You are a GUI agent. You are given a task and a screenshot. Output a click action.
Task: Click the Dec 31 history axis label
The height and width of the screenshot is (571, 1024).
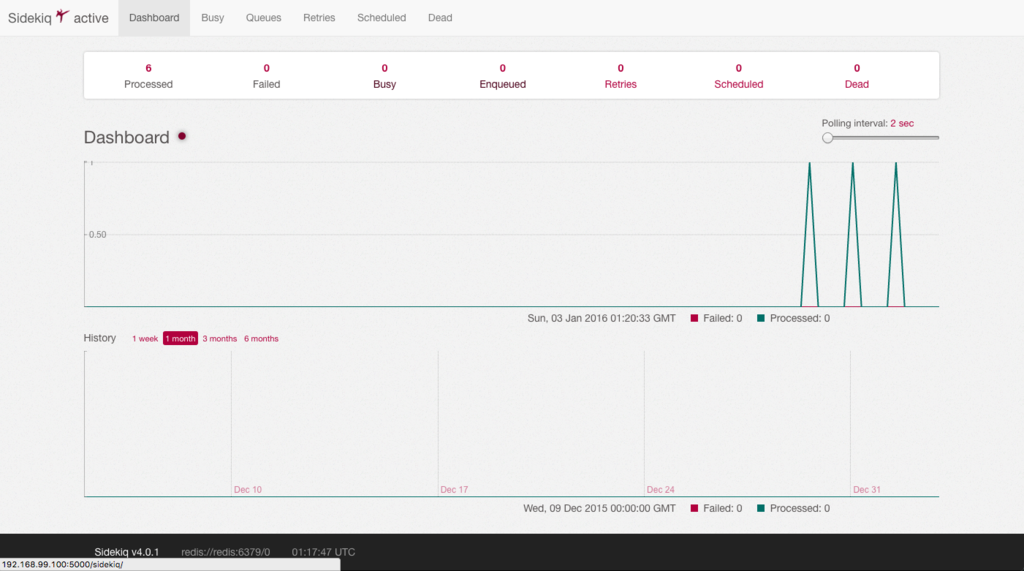coord(867,489)
